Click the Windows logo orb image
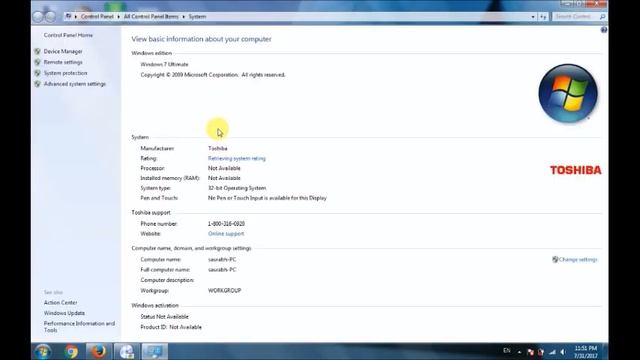 [568, 93]
